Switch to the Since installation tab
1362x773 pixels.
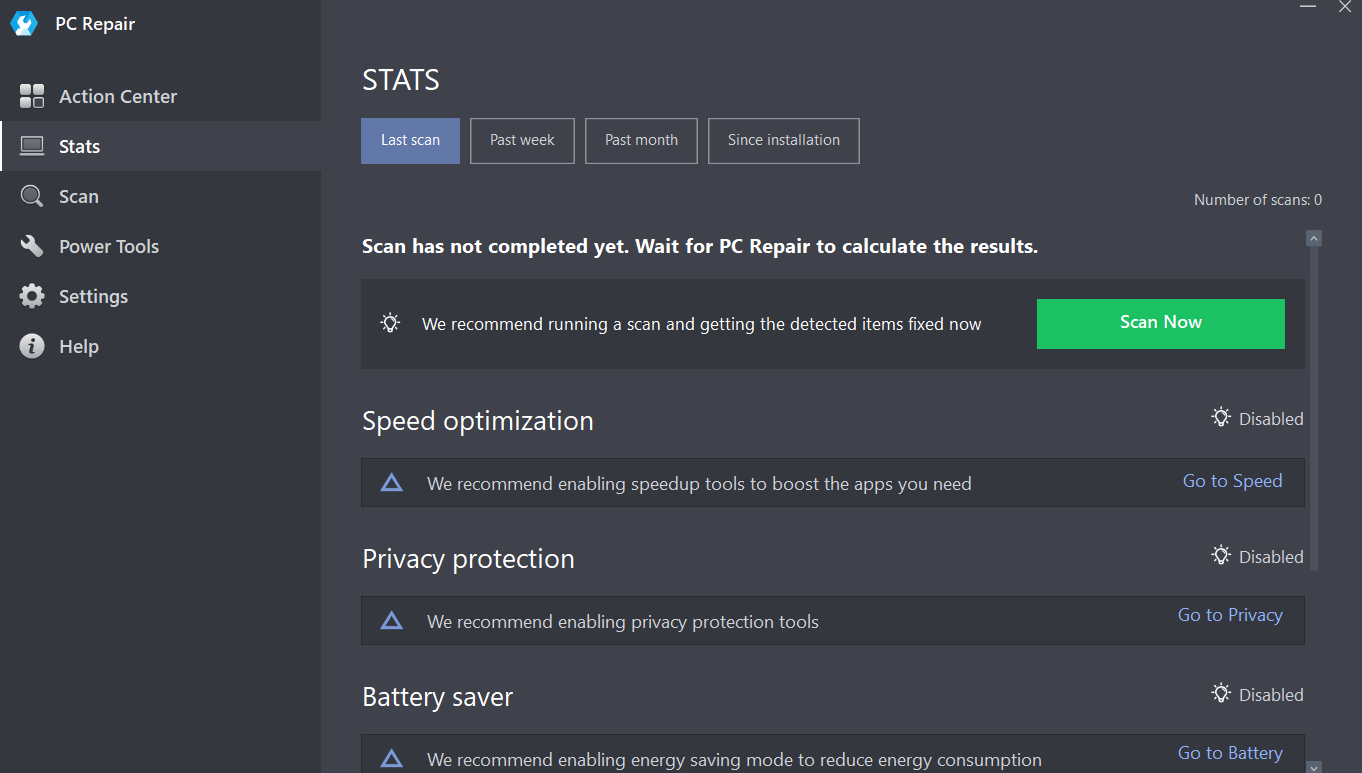coord(783,140)
